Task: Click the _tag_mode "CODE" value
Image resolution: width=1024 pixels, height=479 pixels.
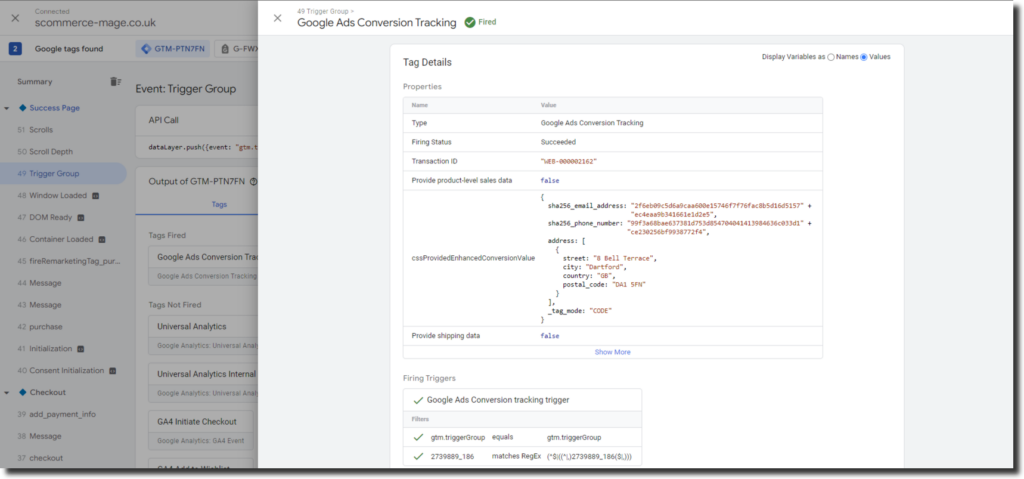Action: tap(602, 311)
